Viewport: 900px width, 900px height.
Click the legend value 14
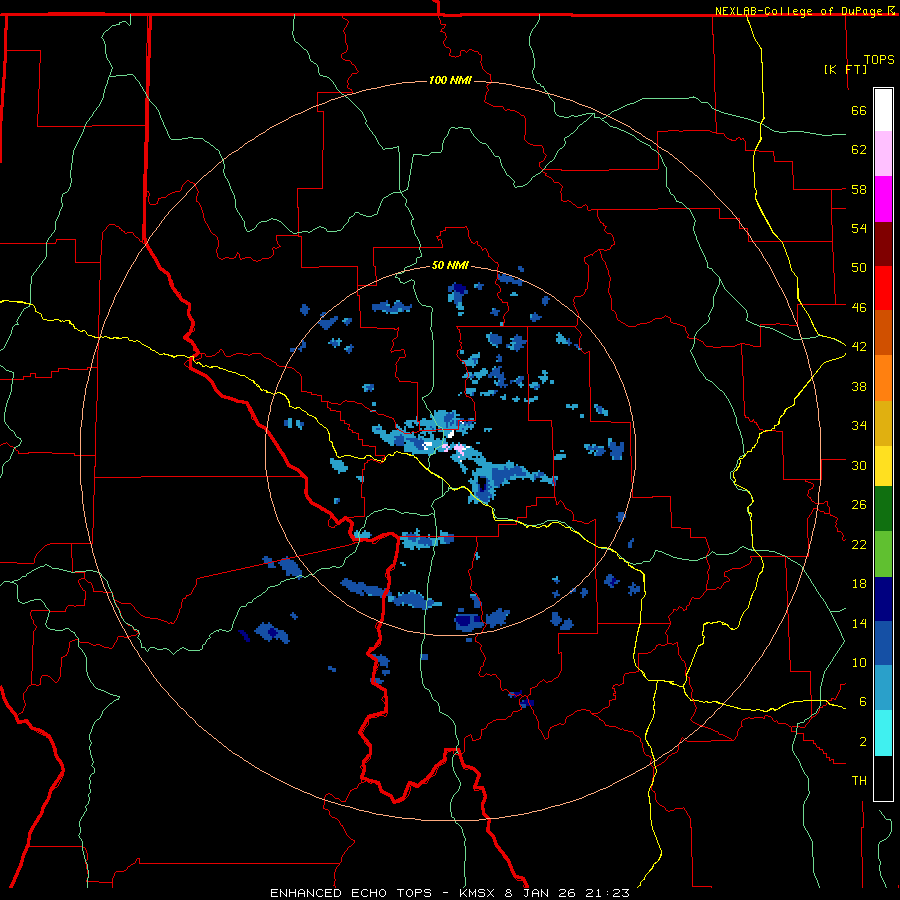point(859,623)
